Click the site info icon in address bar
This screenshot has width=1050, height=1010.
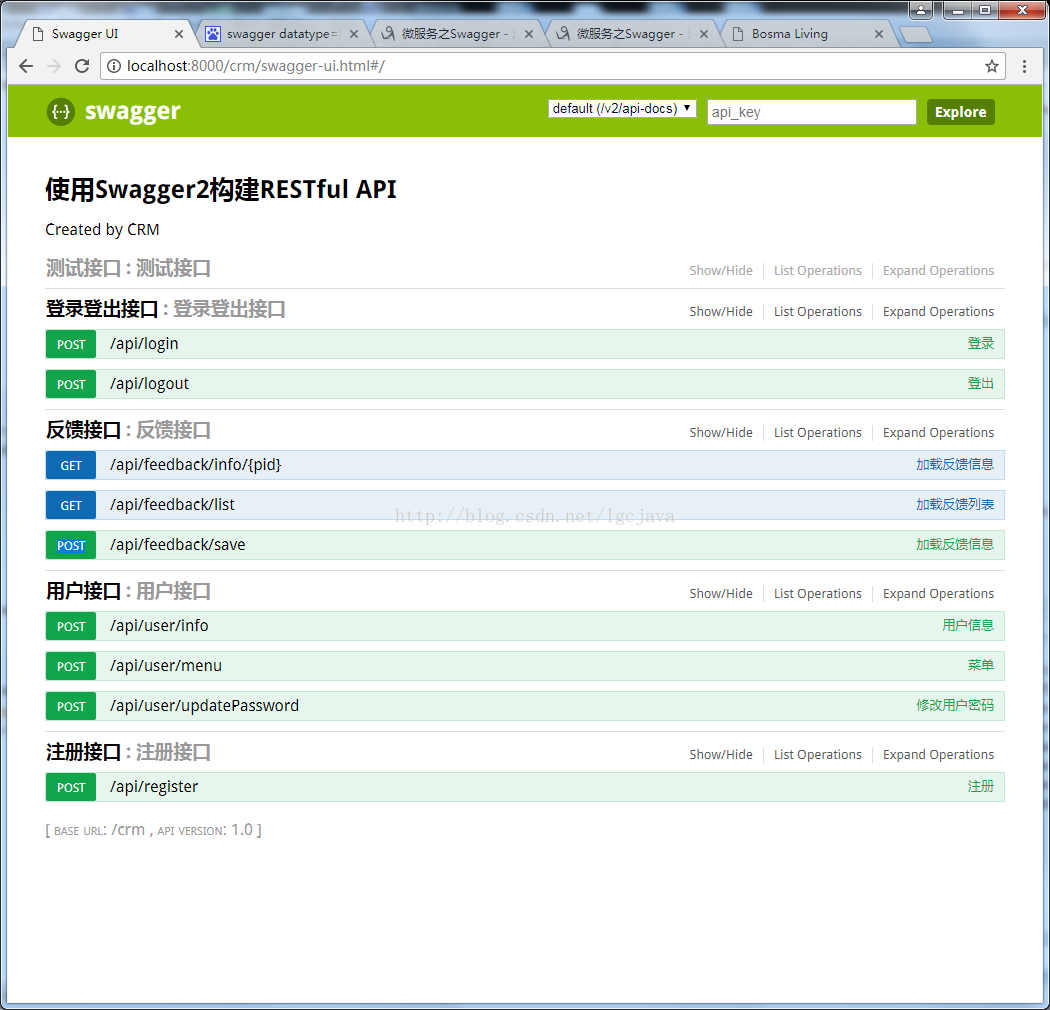click(x=114, y=66)
